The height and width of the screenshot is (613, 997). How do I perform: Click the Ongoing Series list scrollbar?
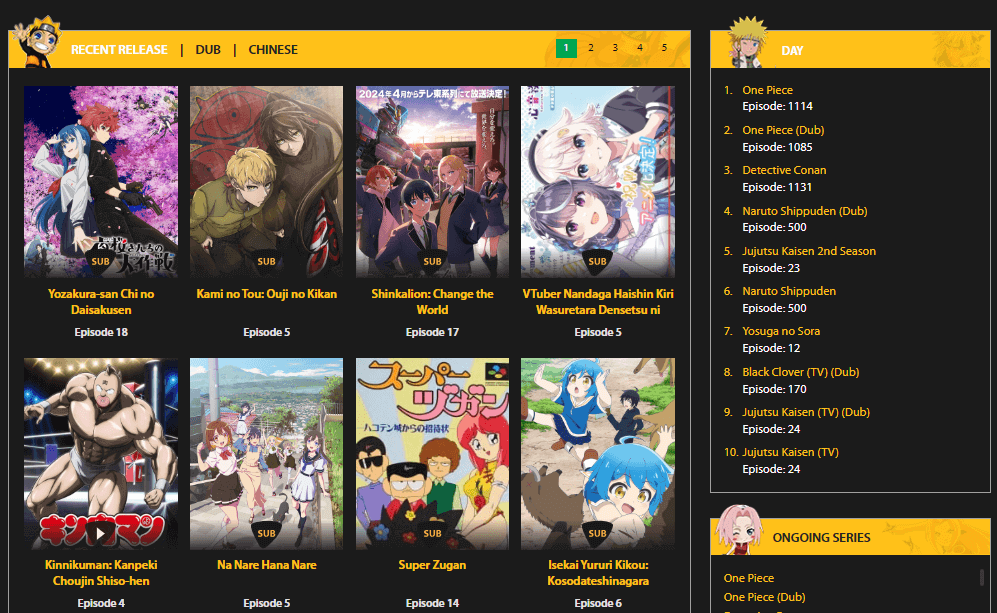tap(982, 577)
